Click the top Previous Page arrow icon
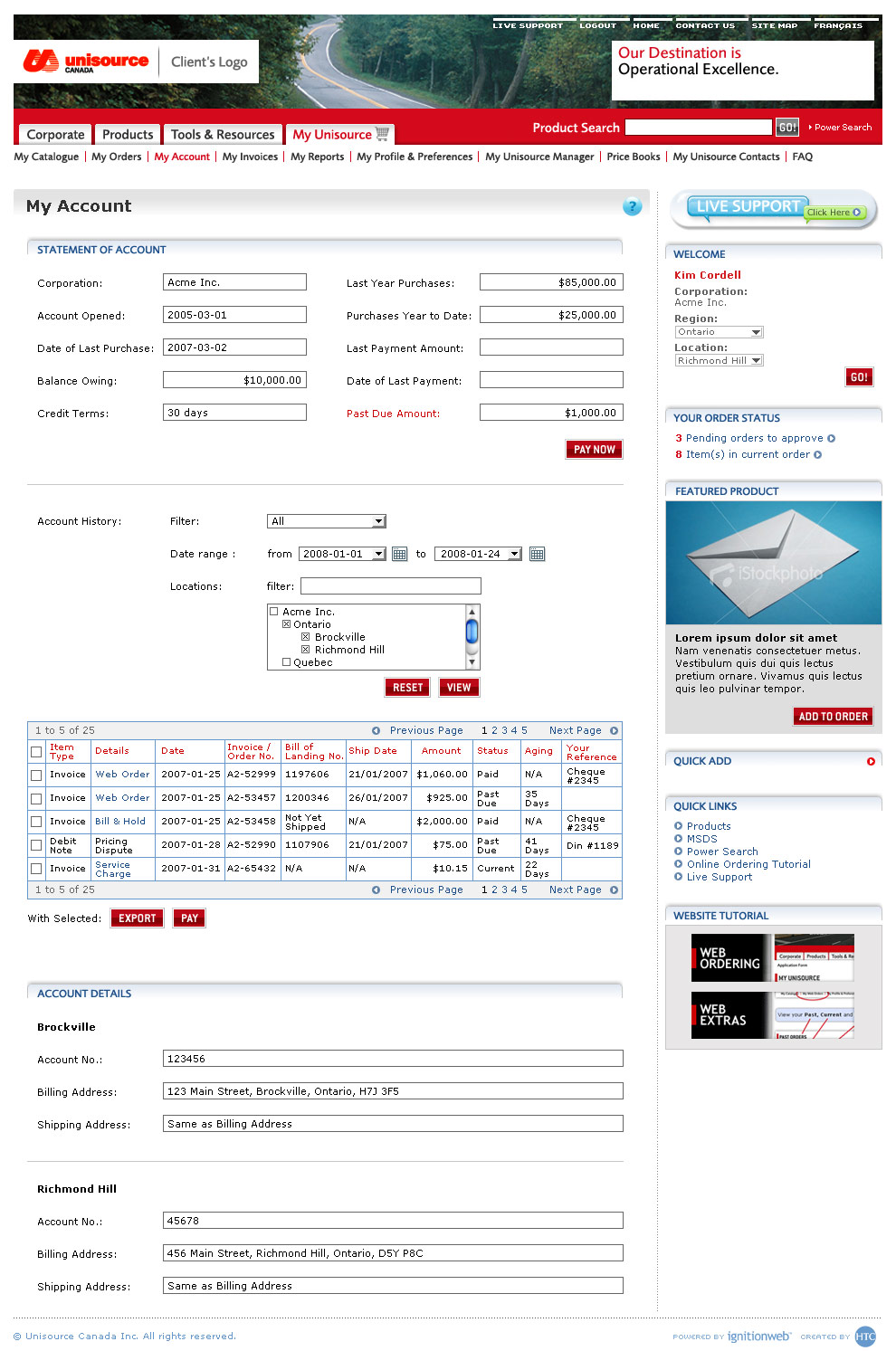 point(377,730)
